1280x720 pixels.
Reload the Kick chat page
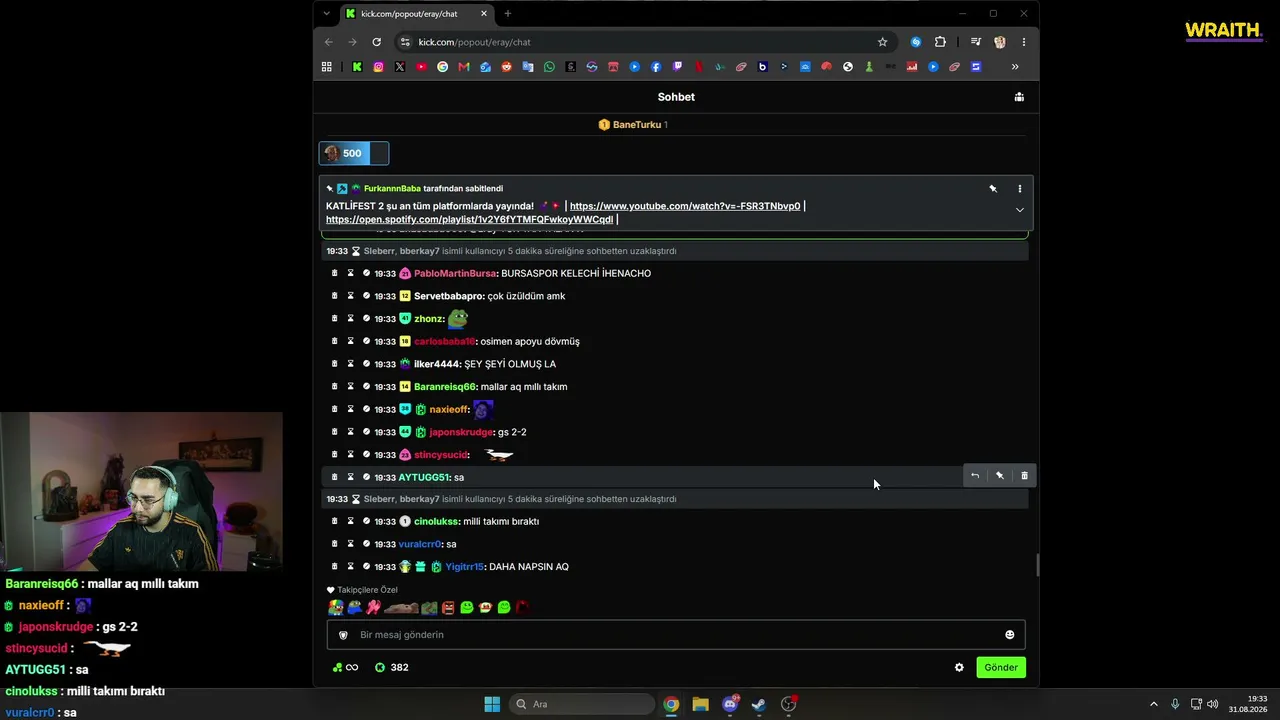tap(376, 42)
